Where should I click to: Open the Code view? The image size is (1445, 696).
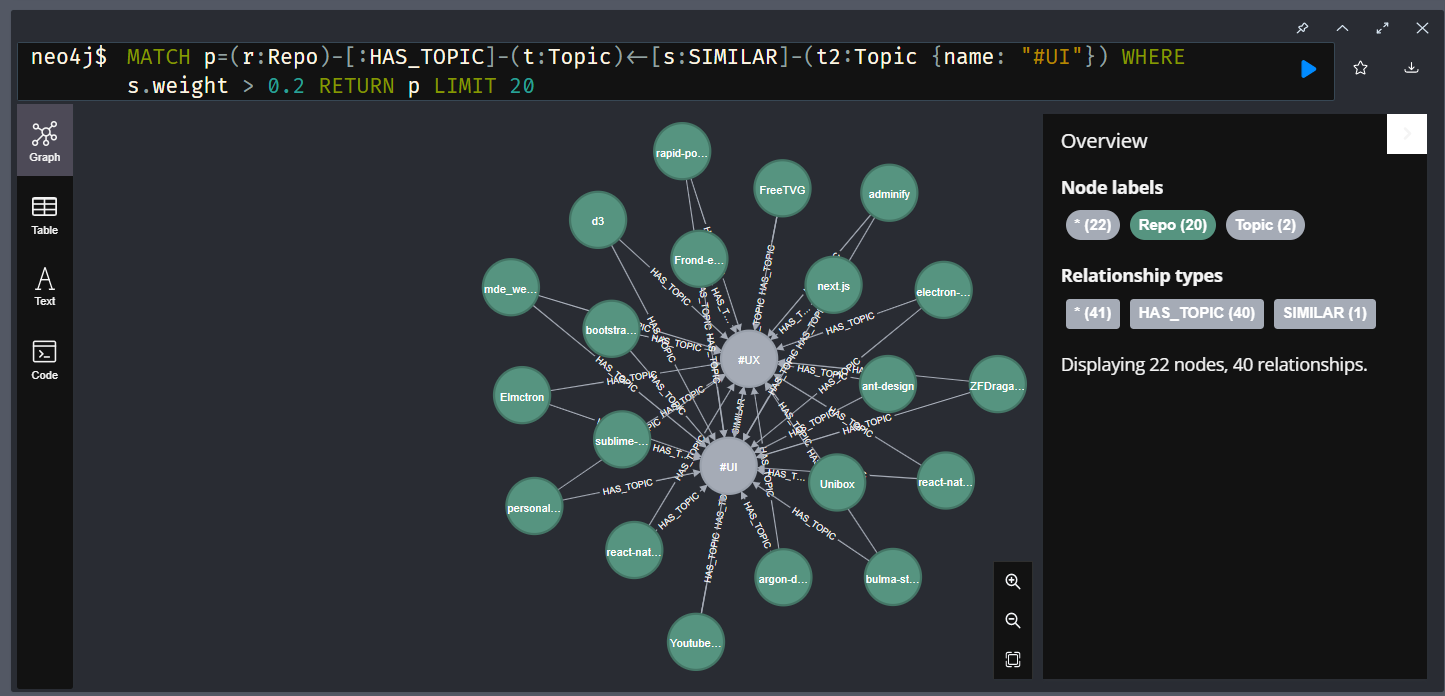point(45,360)
